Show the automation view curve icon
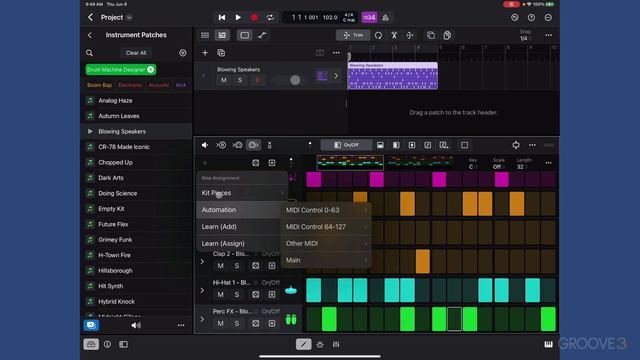This screenshot has width=640, height=360. tap(262, 36)
